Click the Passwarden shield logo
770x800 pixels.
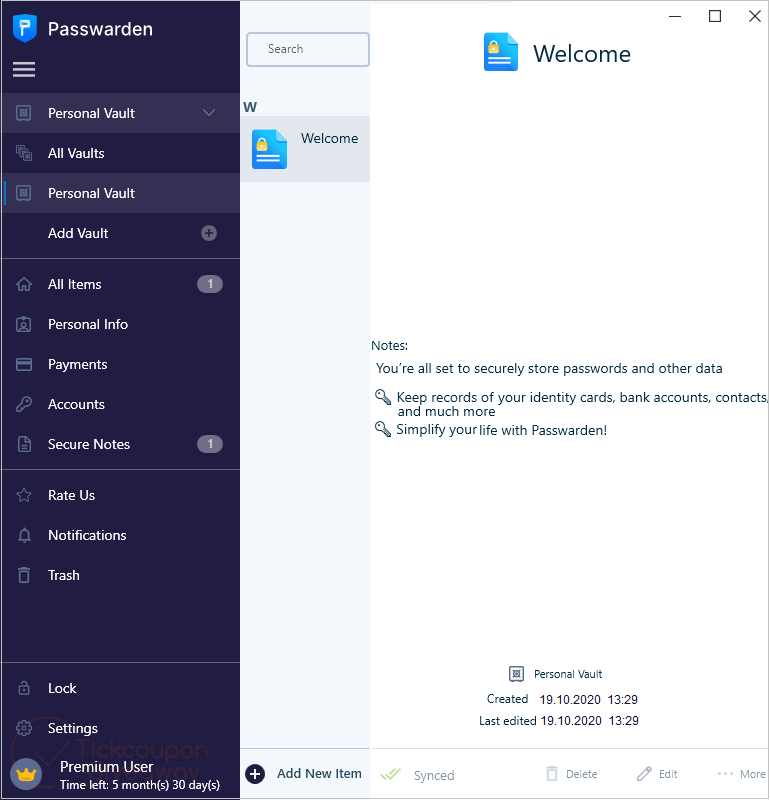pyautogui.click(x=24, y=28)
